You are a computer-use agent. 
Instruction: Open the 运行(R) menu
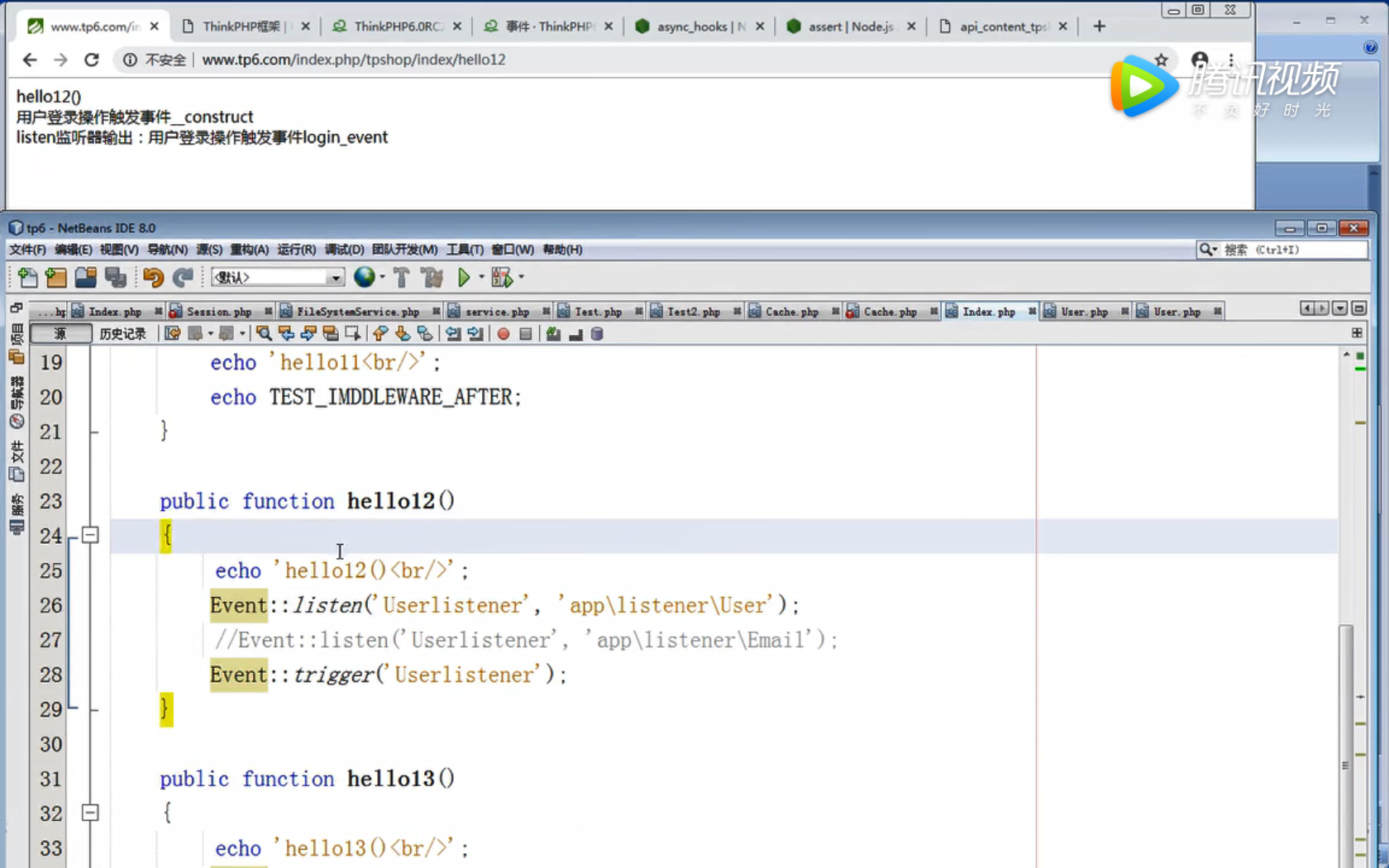tap(296, 250)
